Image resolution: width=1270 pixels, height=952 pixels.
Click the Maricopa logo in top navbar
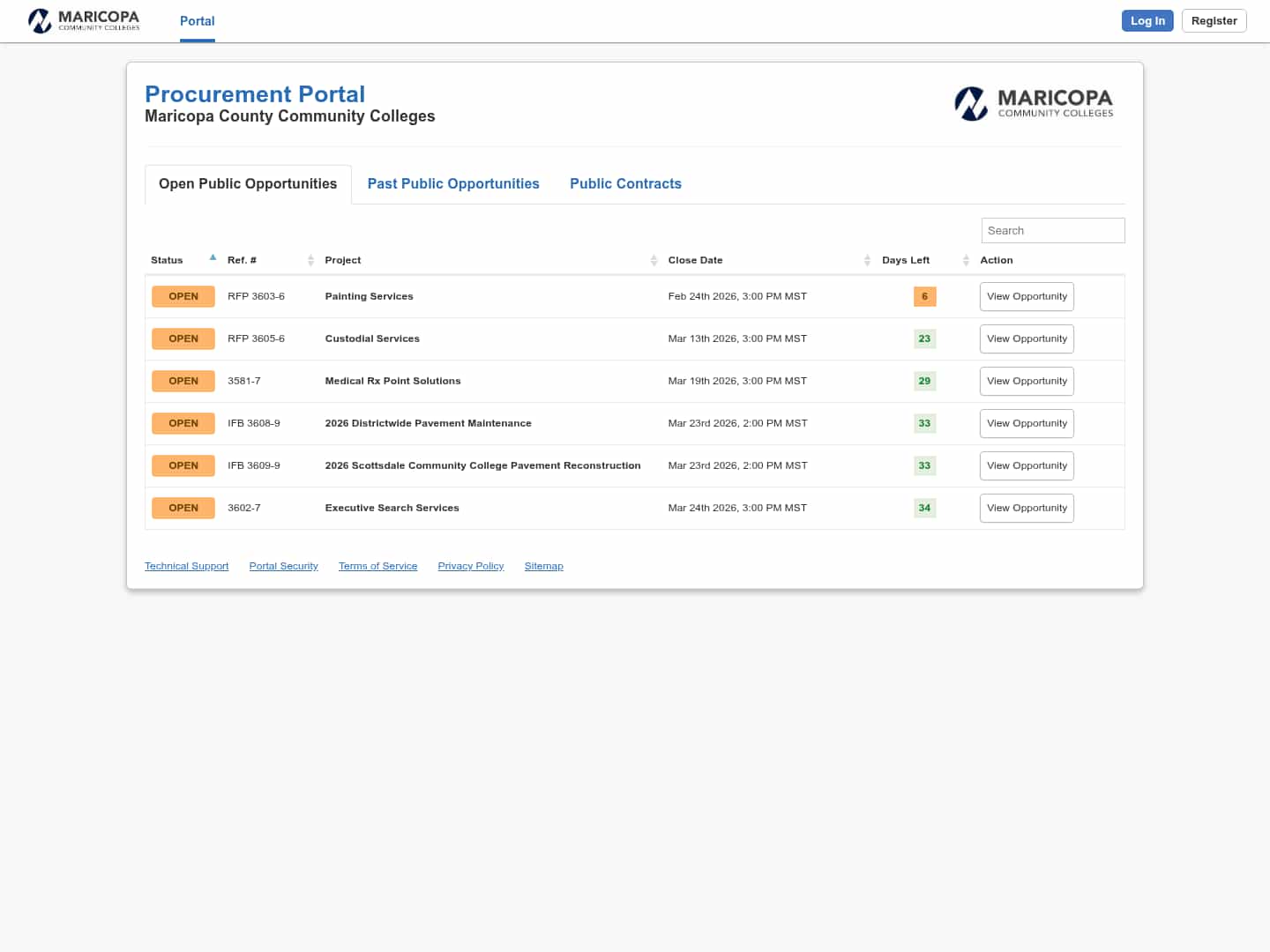pyautogui.click(x=84, y=20)
